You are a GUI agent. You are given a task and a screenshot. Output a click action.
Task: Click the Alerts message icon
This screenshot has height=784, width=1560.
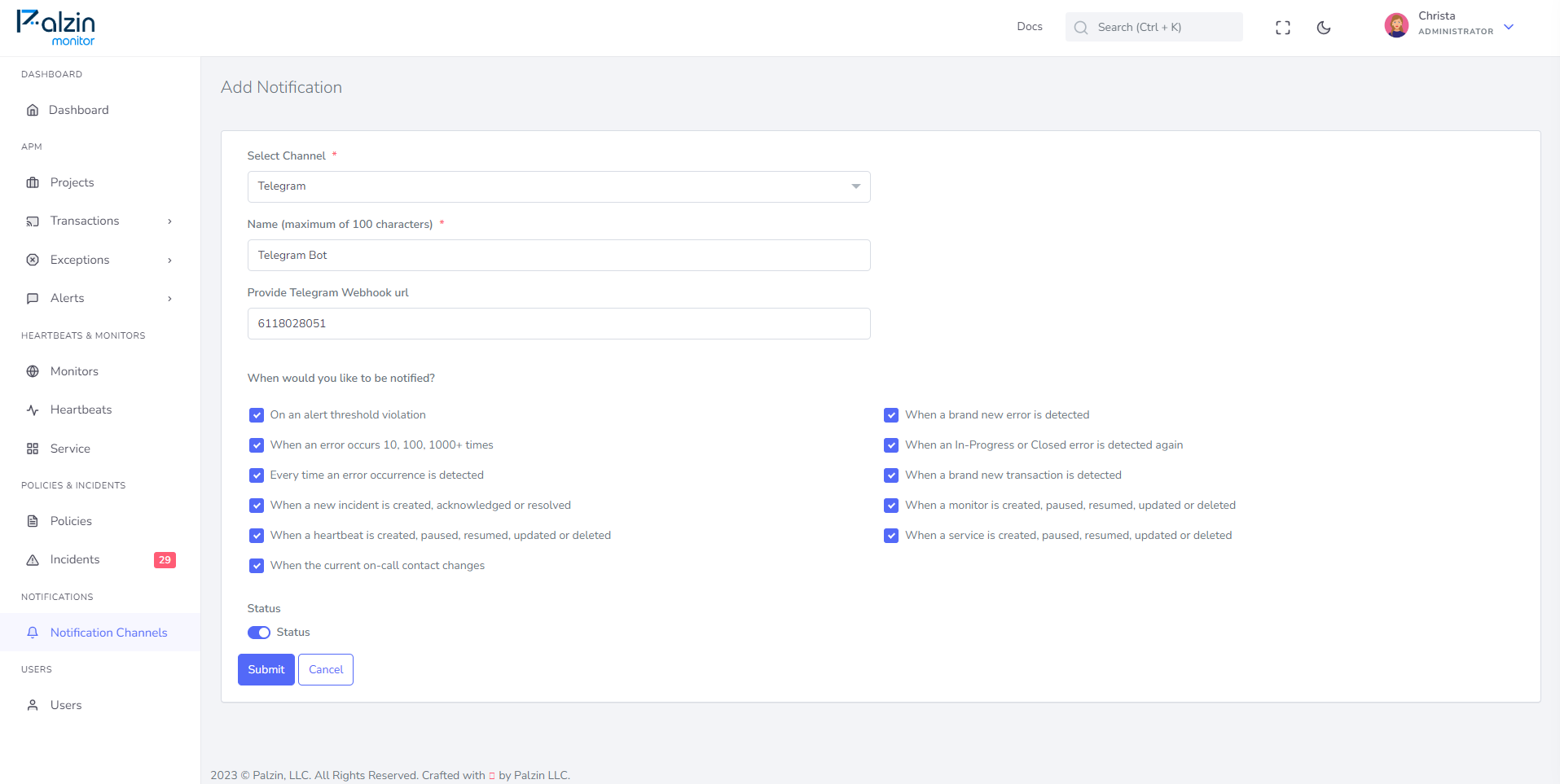[x=33, y=299]
